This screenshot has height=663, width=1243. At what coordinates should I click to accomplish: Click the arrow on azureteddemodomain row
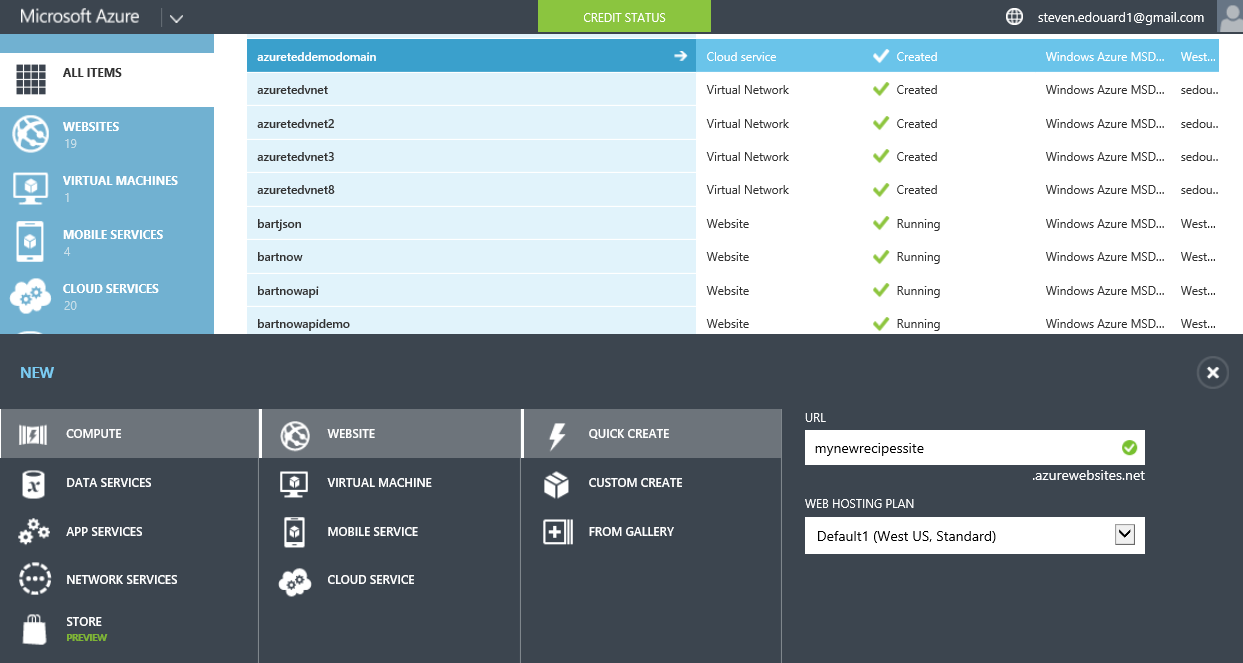coord(681,56)
